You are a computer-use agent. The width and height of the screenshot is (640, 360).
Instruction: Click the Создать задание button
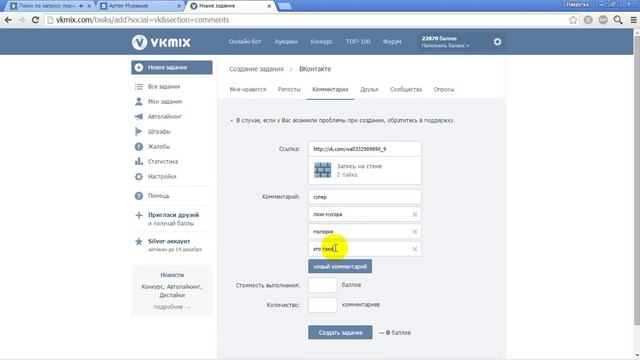coord(340,333)
